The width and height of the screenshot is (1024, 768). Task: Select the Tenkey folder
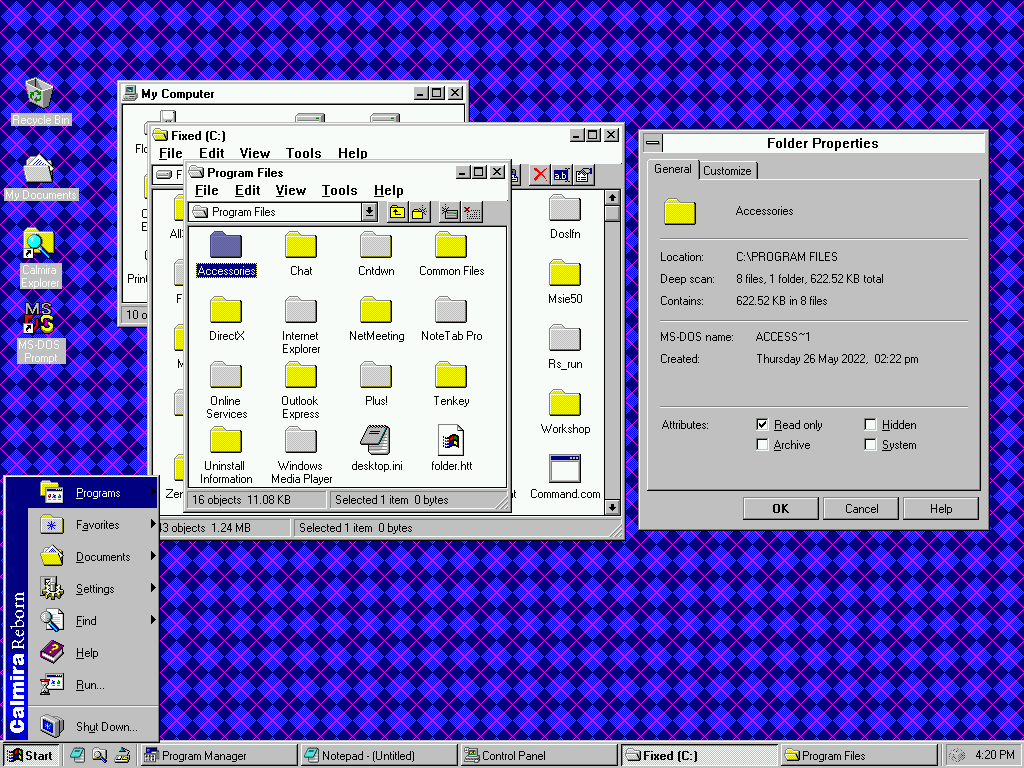(x=451, y=385)
